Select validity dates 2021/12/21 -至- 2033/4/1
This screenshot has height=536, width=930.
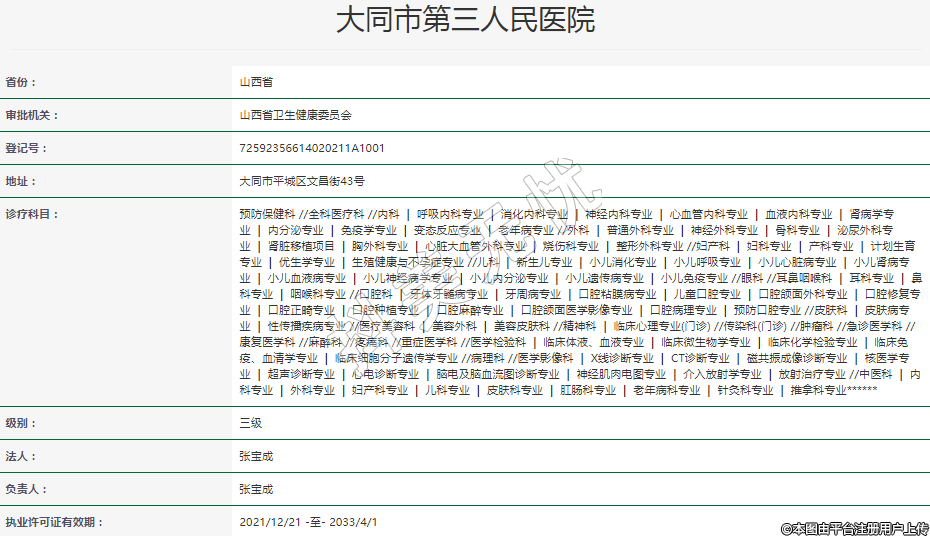click(309, 522)
